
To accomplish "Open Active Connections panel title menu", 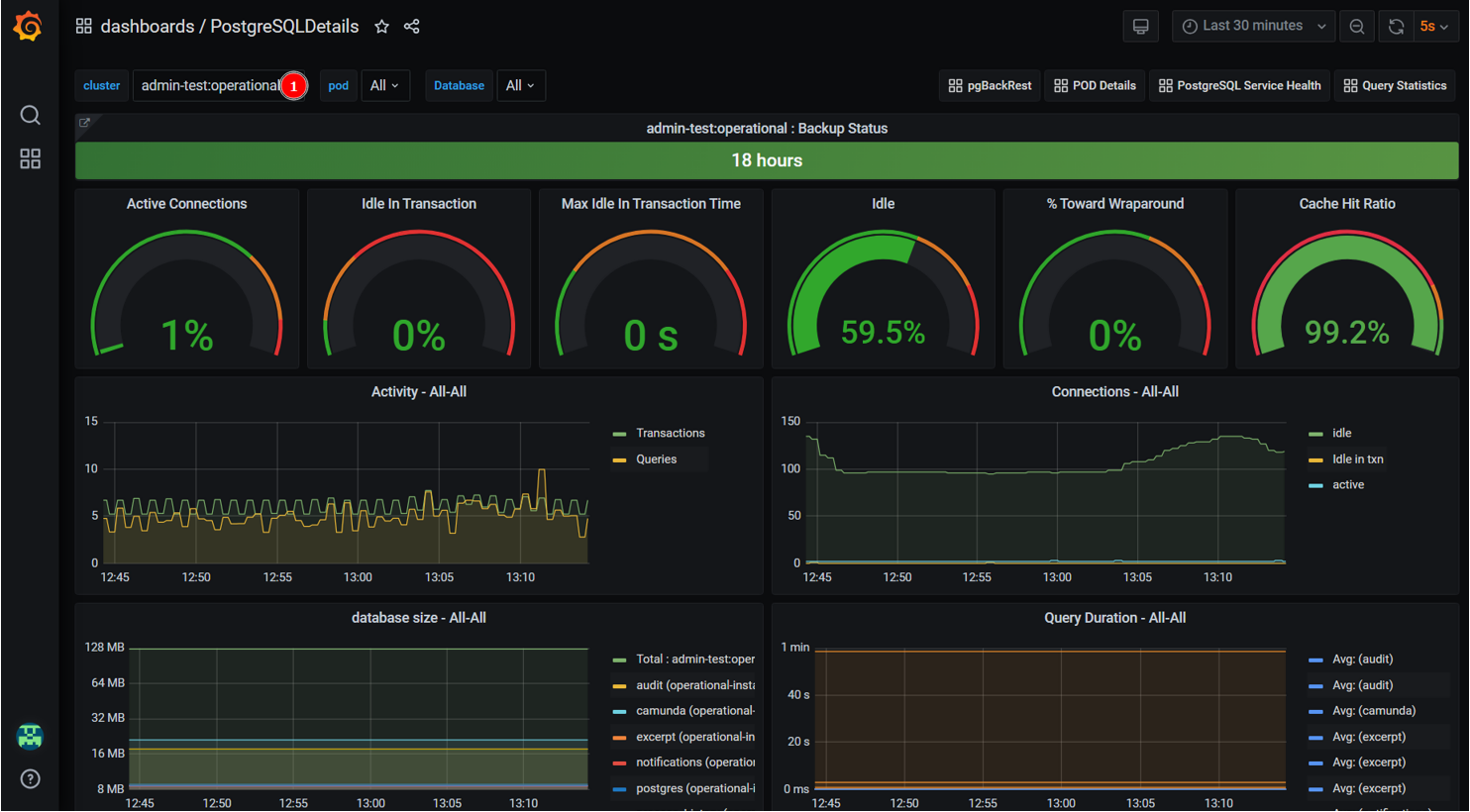I will pos(186,203).
